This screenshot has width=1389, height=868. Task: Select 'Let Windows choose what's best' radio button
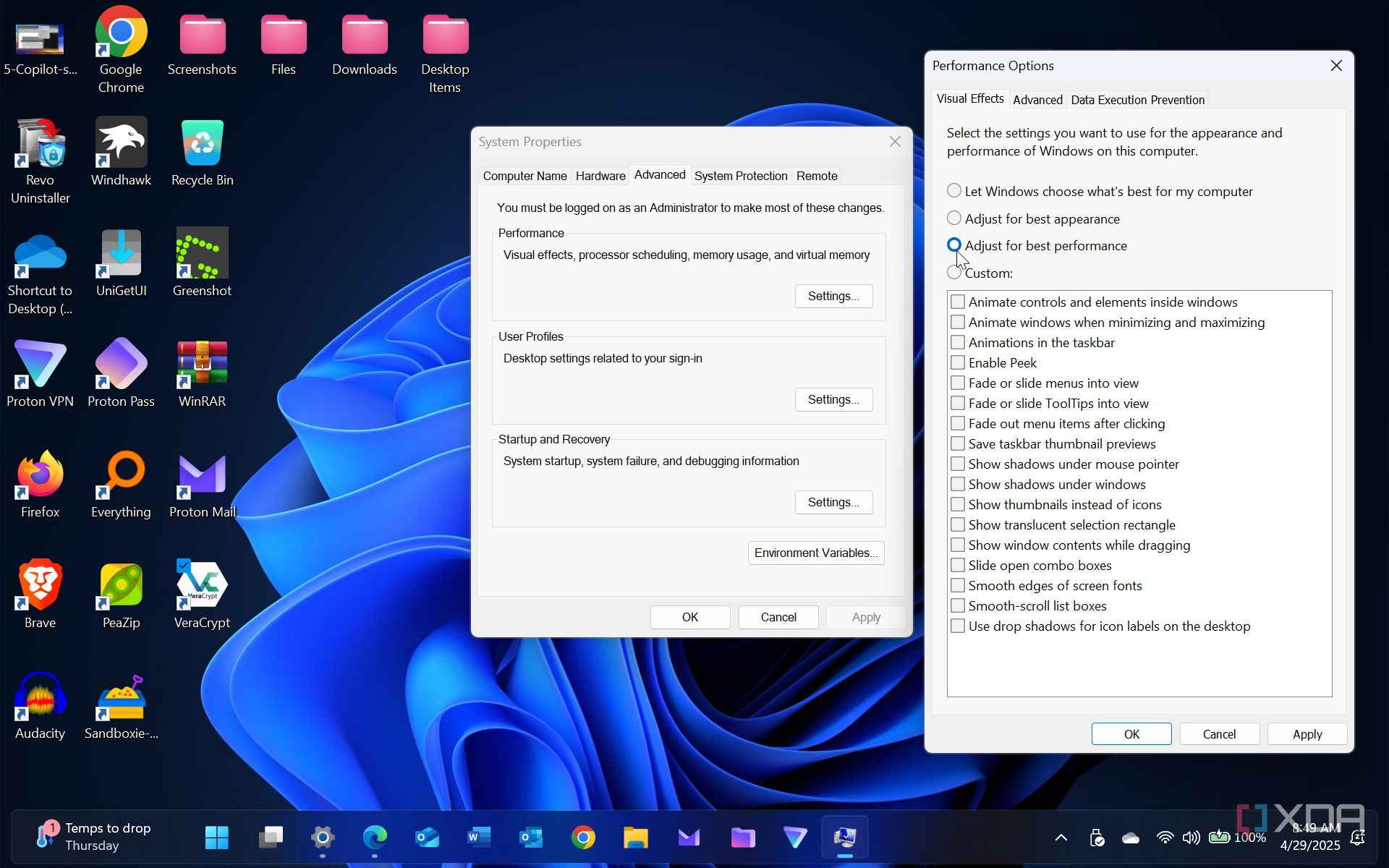[954, 191]
